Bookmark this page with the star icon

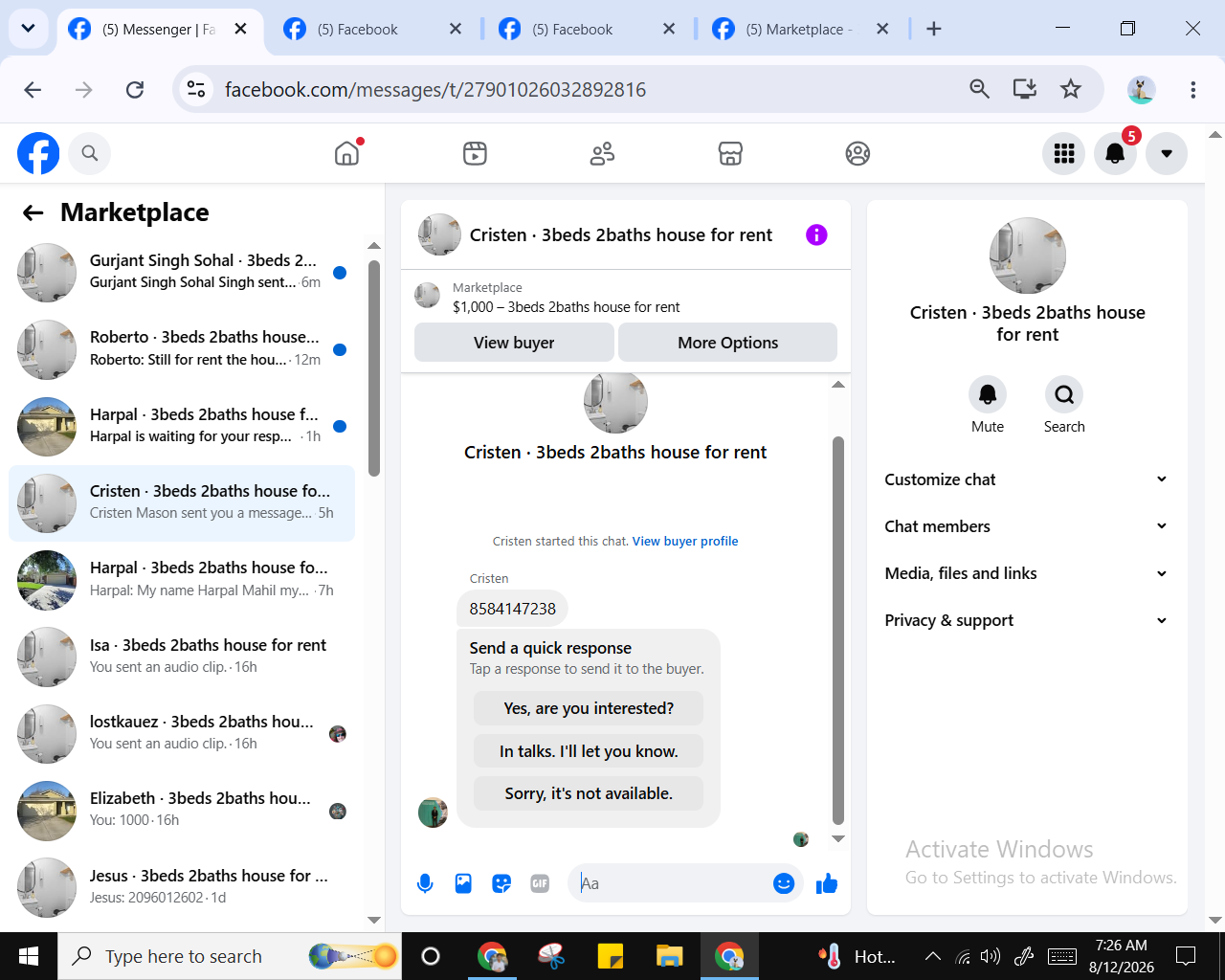(x=1071, y=89)
